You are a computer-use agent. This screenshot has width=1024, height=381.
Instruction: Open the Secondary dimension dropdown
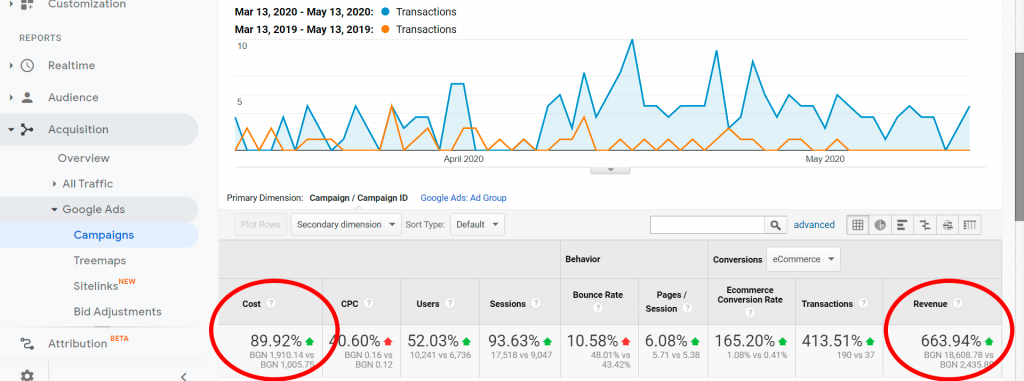pyautogui.click(x=345, y=225)
